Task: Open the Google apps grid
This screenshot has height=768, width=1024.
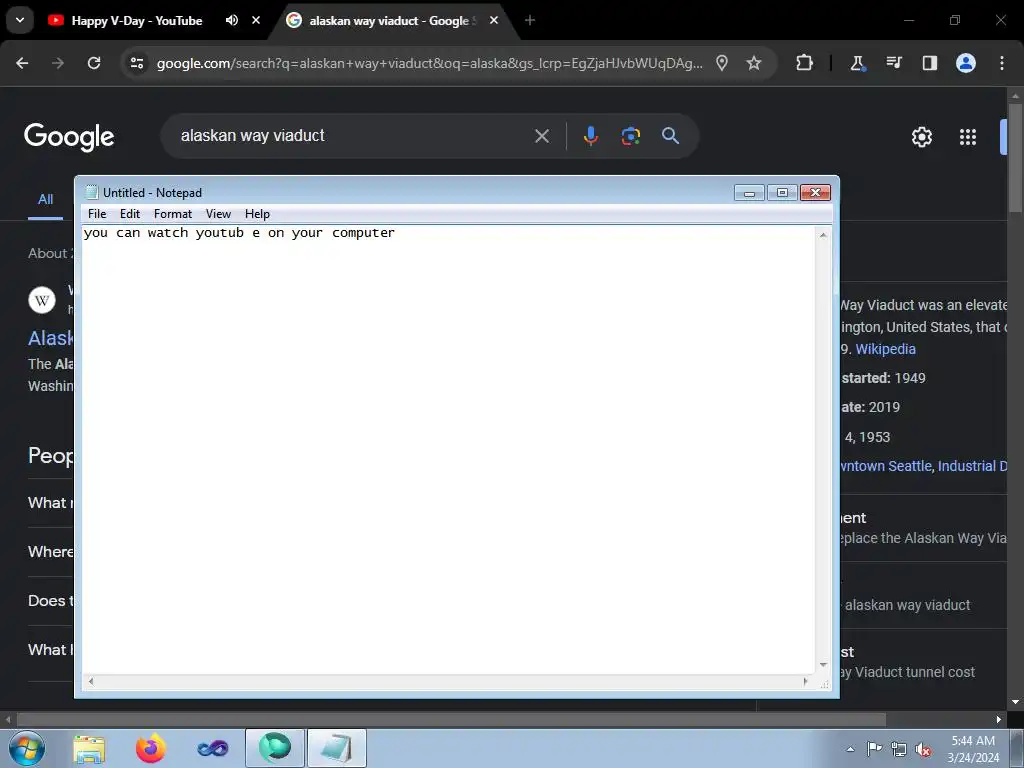Action: (968, 136)
